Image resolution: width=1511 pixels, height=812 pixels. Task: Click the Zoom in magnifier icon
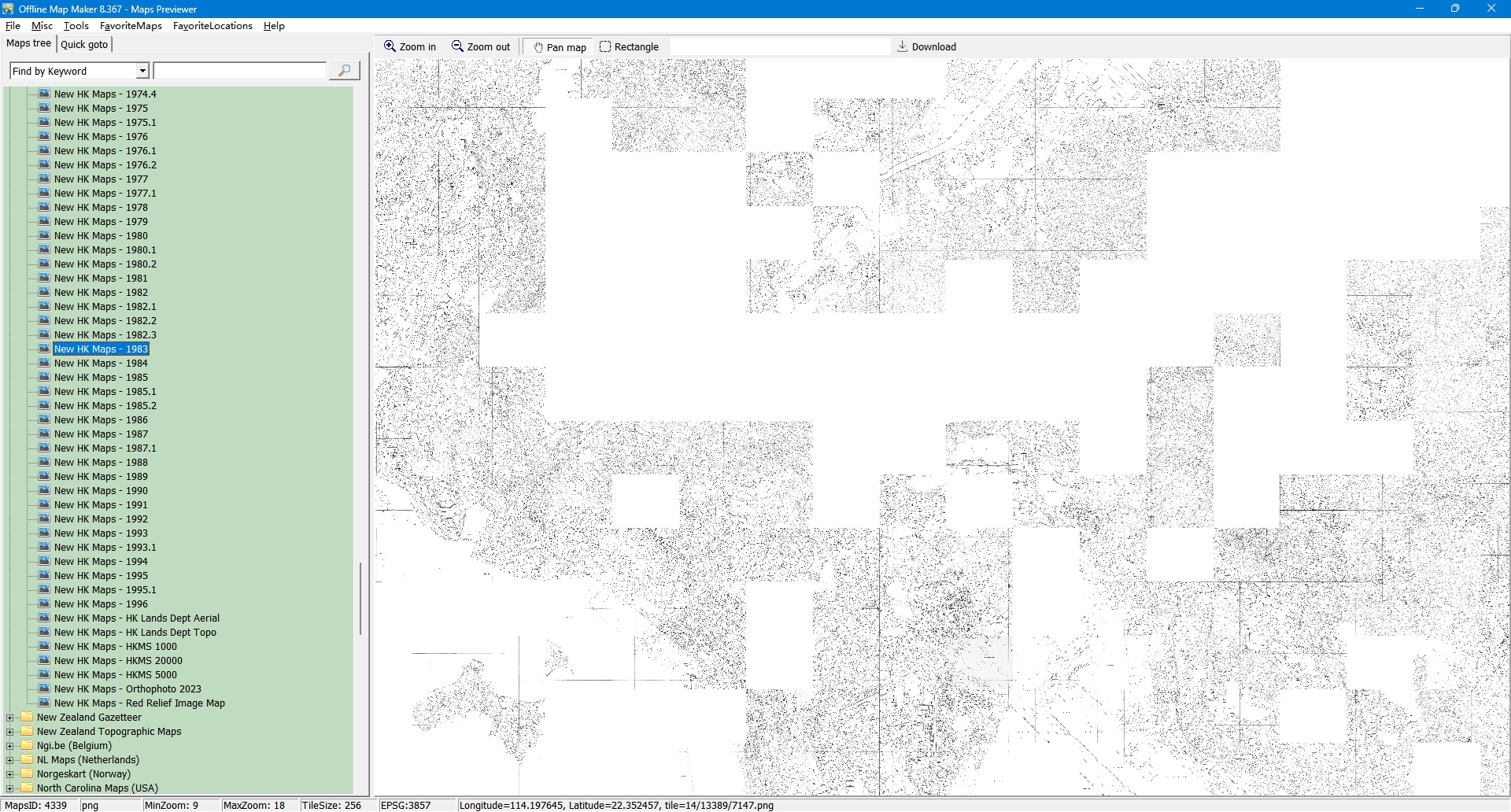tap(390, 46)
